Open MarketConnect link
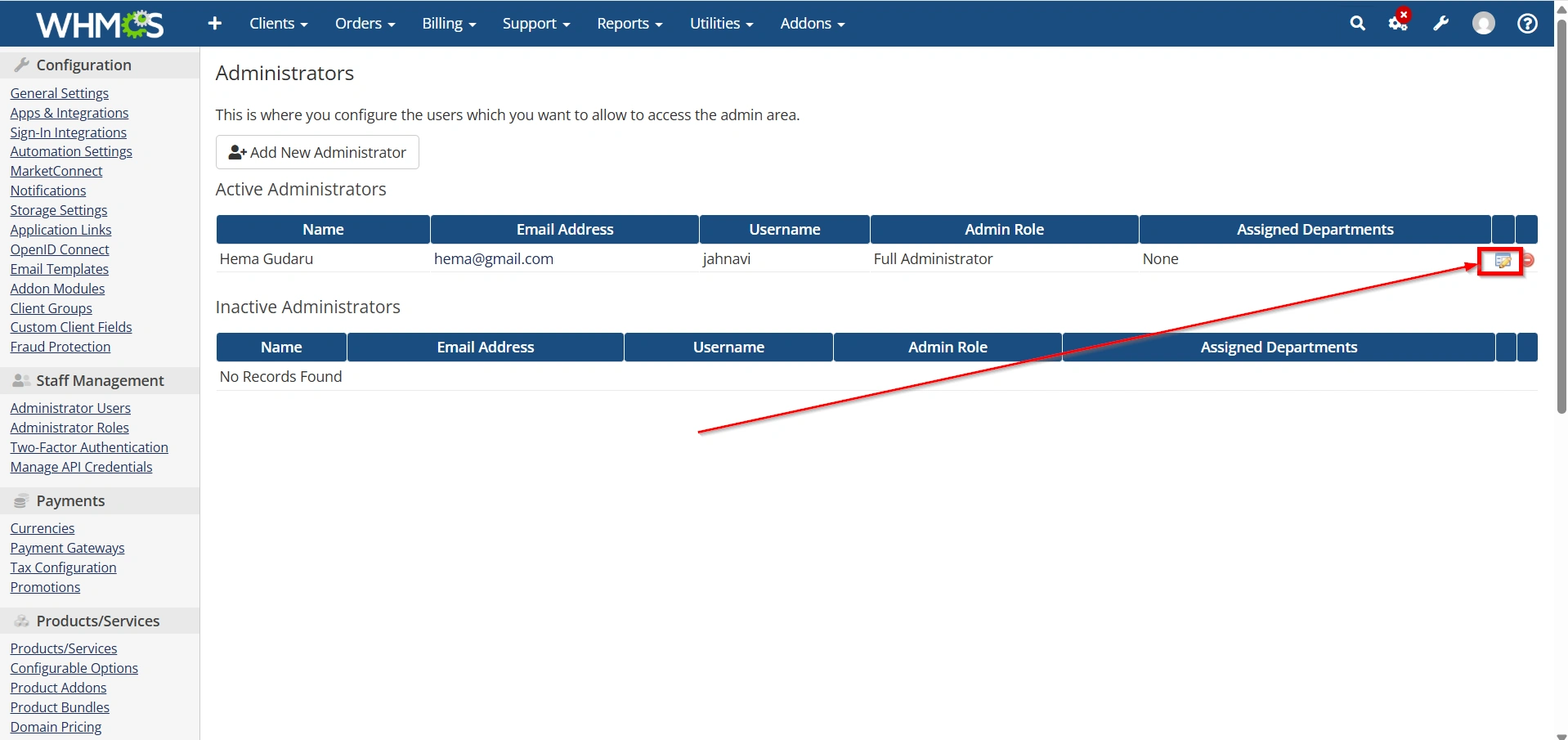Image resolution: width=1568 pixels, height=740 pixels. click(x=56, y=171)
